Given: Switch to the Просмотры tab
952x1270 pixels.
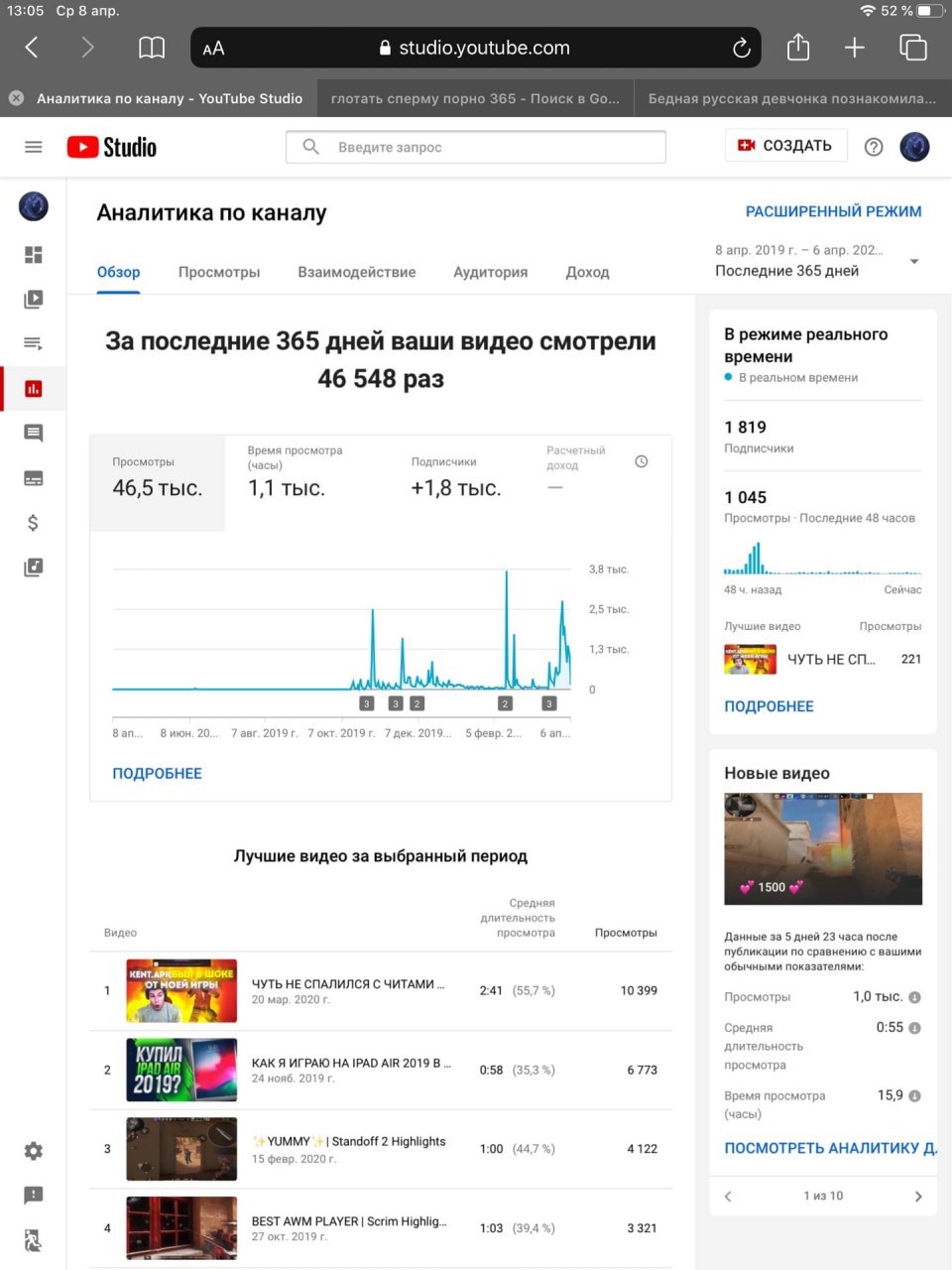Looking at the screenshot, I should 219,272.
